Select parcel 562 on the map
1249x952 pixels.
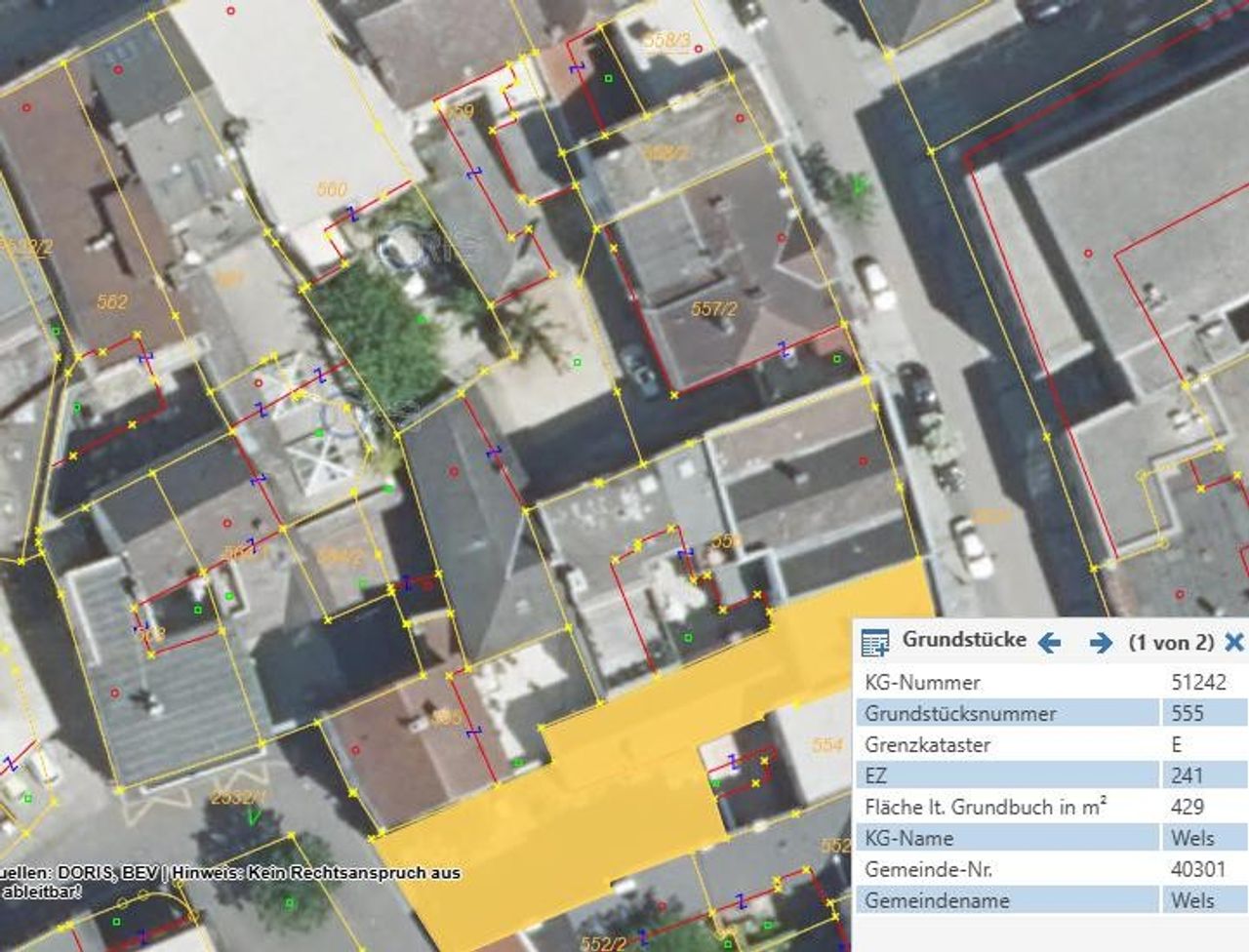(x=112, y=302)
